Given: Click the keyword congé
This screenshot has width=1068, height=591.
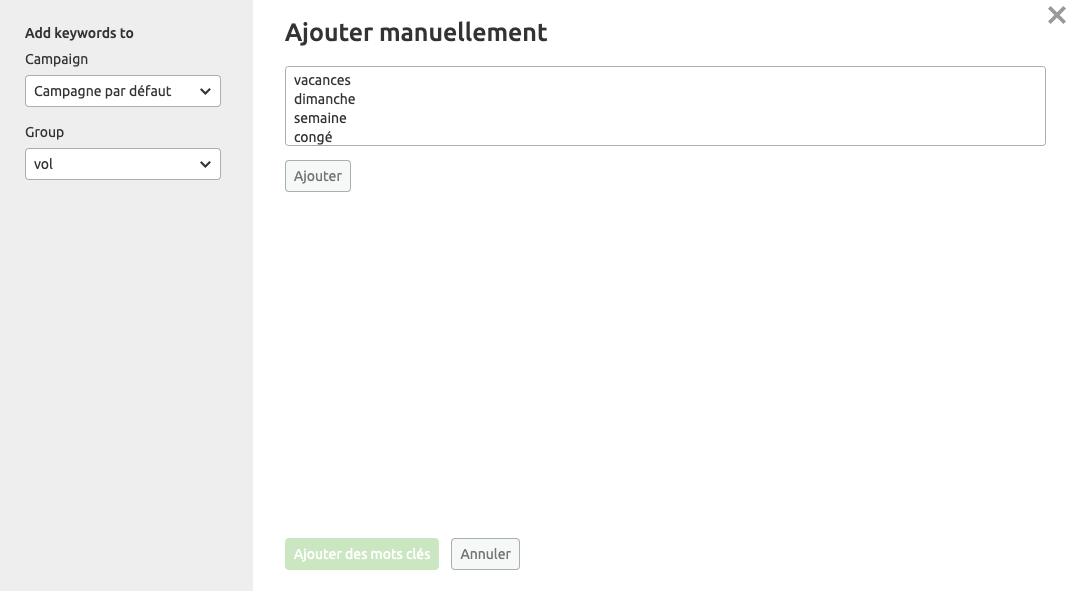Looking at the screenshot, I should pyautogui.click(x=311, y=137).
